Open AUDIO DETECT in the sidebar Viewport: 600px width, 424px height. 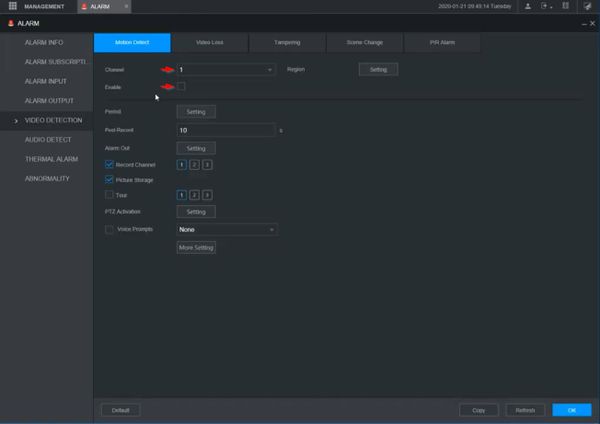(46, 140)
